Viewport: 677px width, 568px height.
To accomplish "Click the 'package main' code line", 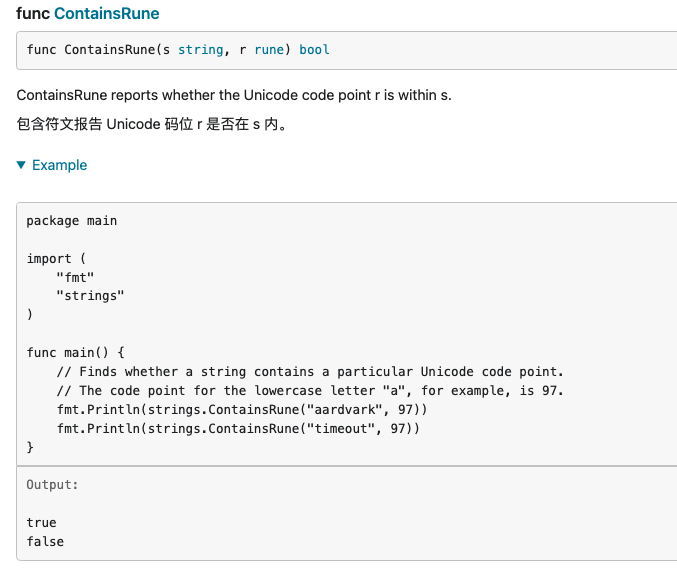I will point(72,220).
